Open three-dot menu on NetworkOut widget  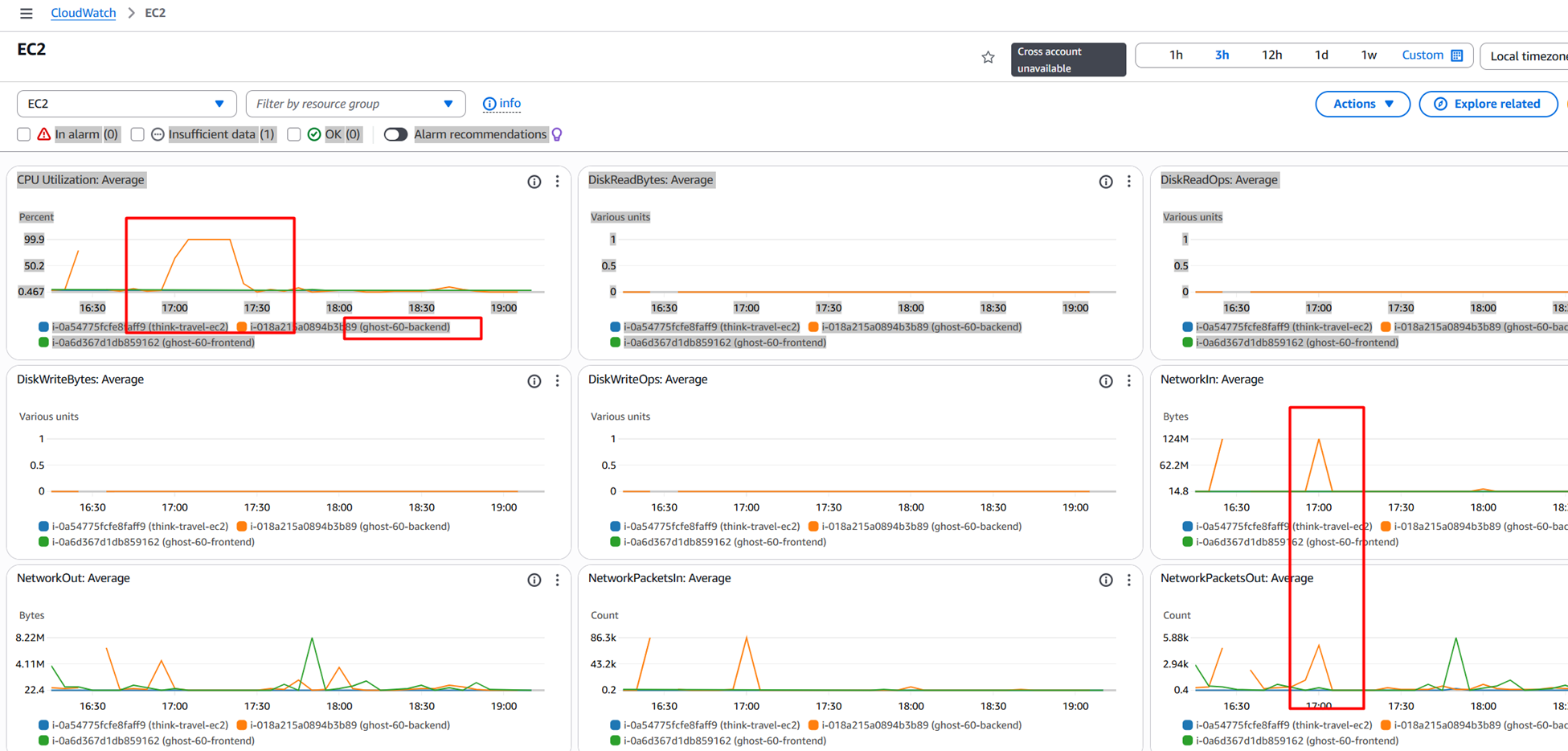(x=557, y=580)
